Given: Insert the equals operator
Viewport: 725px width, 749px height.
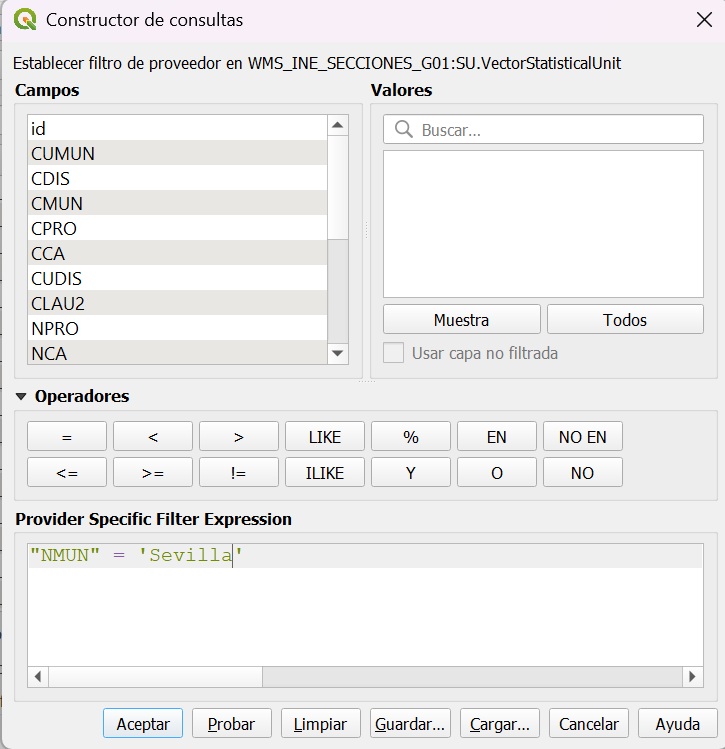Looking at the screenshot, I should click(67, 437).
